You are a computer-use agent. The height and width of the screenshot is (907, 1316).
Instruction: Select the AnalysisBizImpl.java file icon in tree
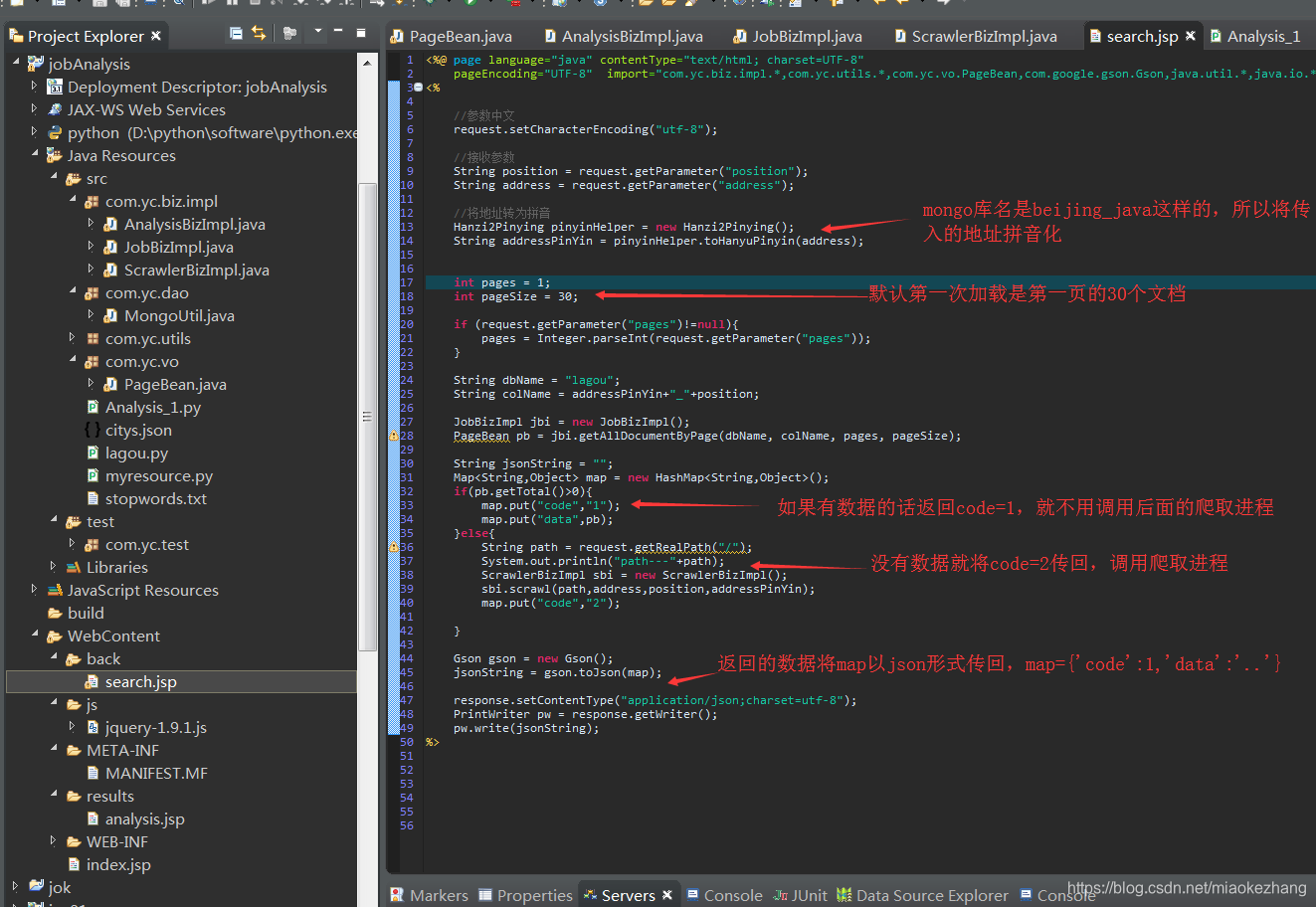tap(111, 224)
